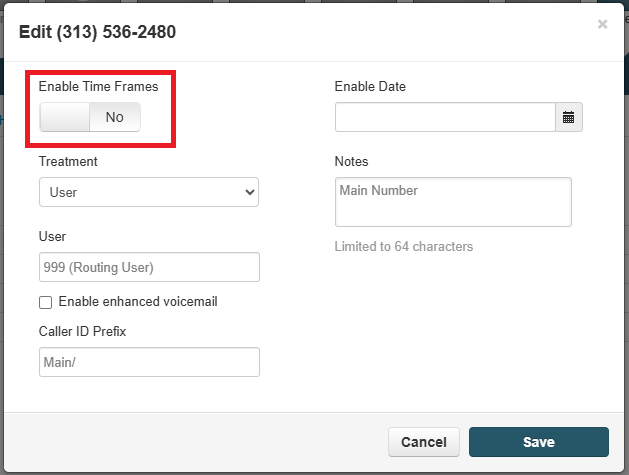The width and height of the screenshot is (629, 475).
Task: Cancel the number edit dialog
Action: (424, 442)
